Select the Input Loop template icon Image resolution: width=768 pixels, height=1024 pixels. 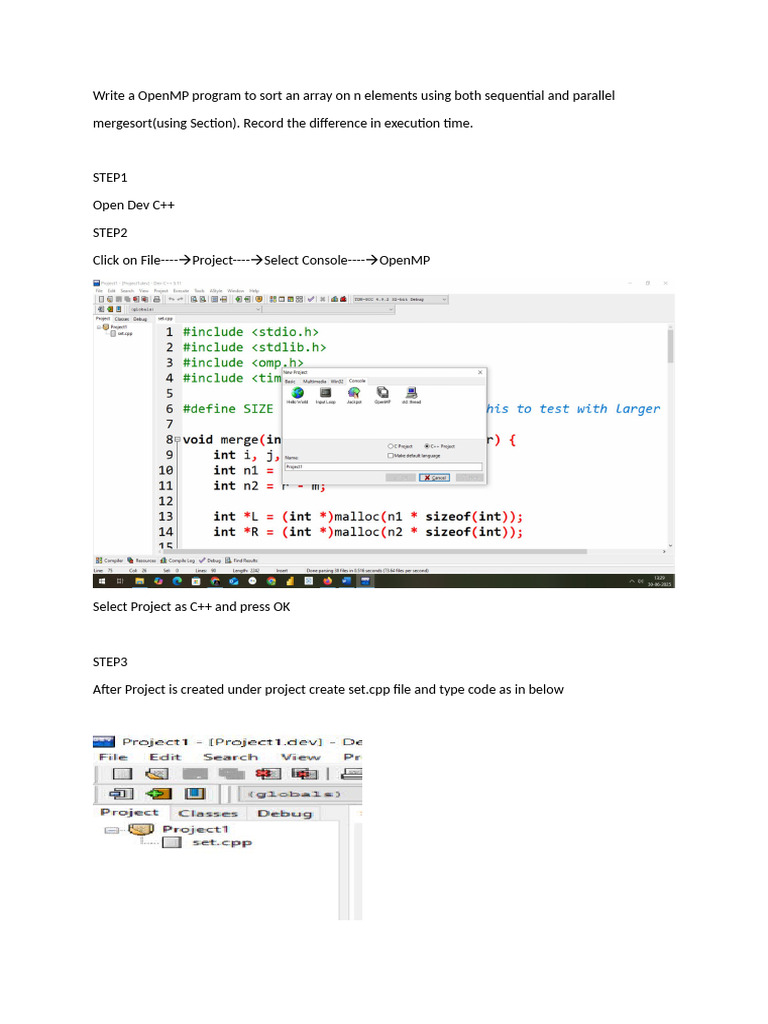(x=326, y=395)
